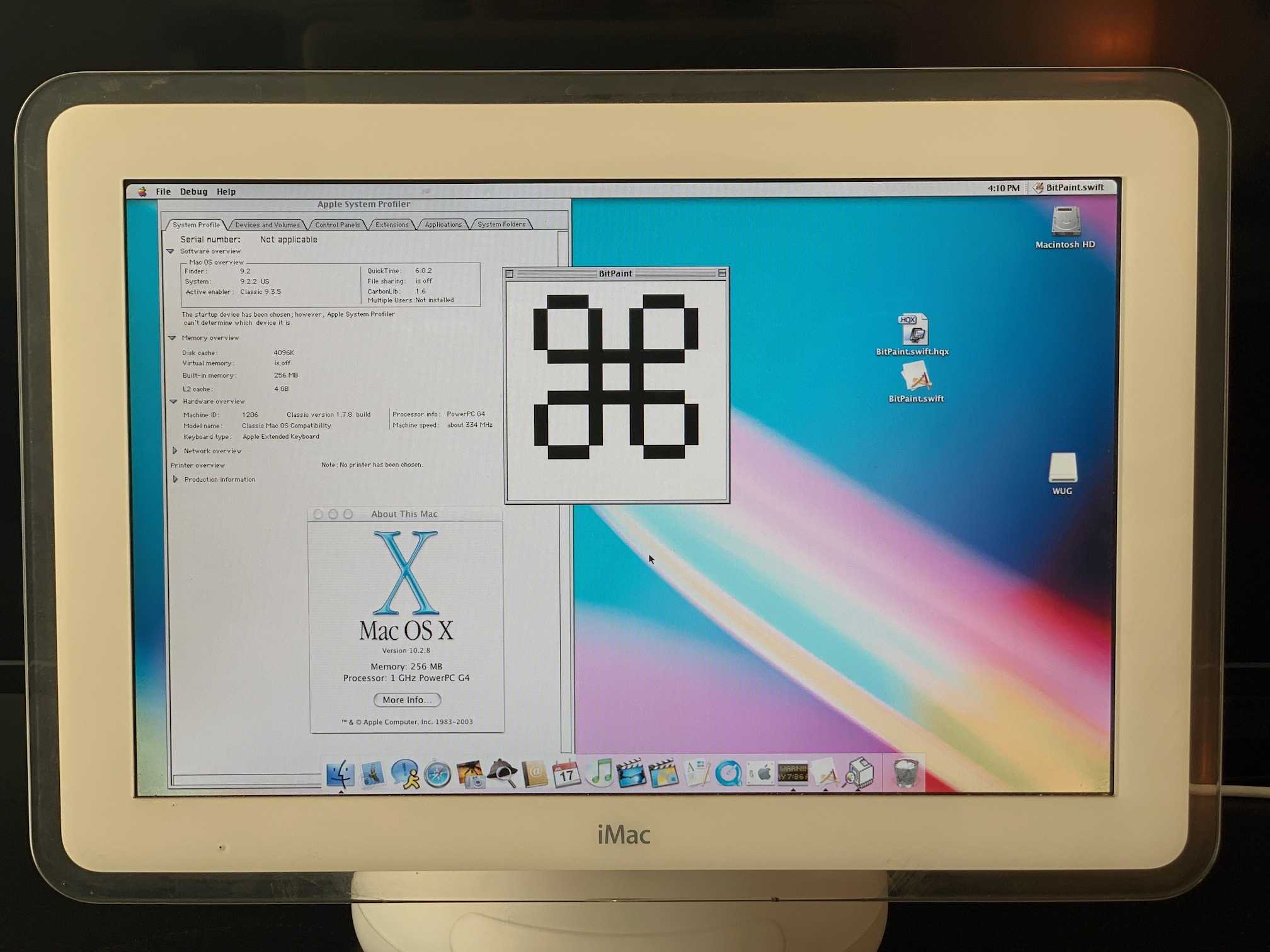This screenshot has height=952, width=1270.
Task: Click QuickTime '6.0.2' version value
Action: [423, 271]
